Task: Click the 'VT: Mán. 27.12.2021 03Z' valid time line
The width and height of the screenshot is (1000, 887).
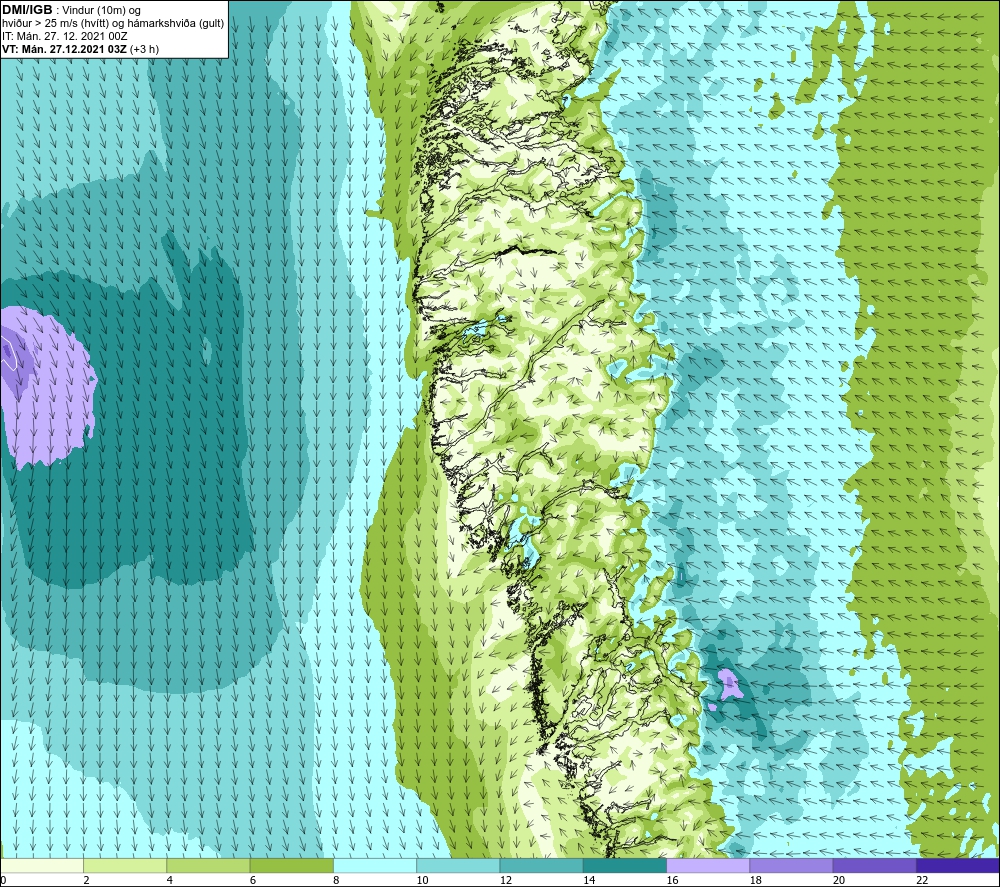Action: pyautogui.click(x=64, y=49)
